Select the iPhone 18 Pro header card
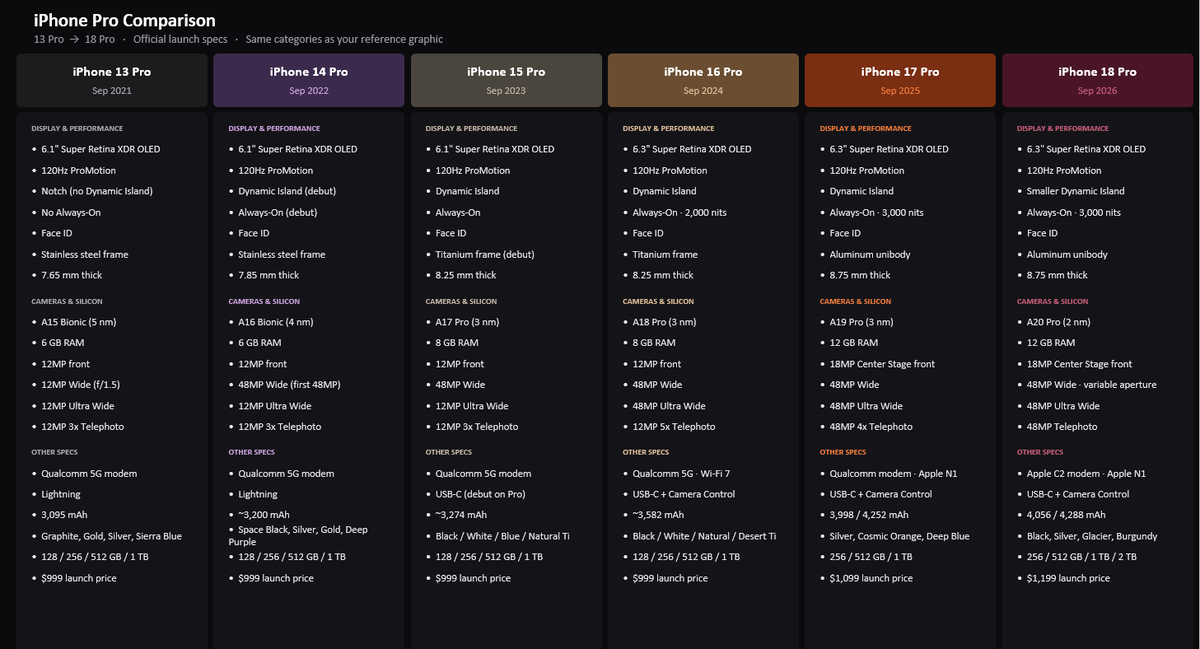The height and width of the screenshot is (649, 1200). coord(1097,80)
